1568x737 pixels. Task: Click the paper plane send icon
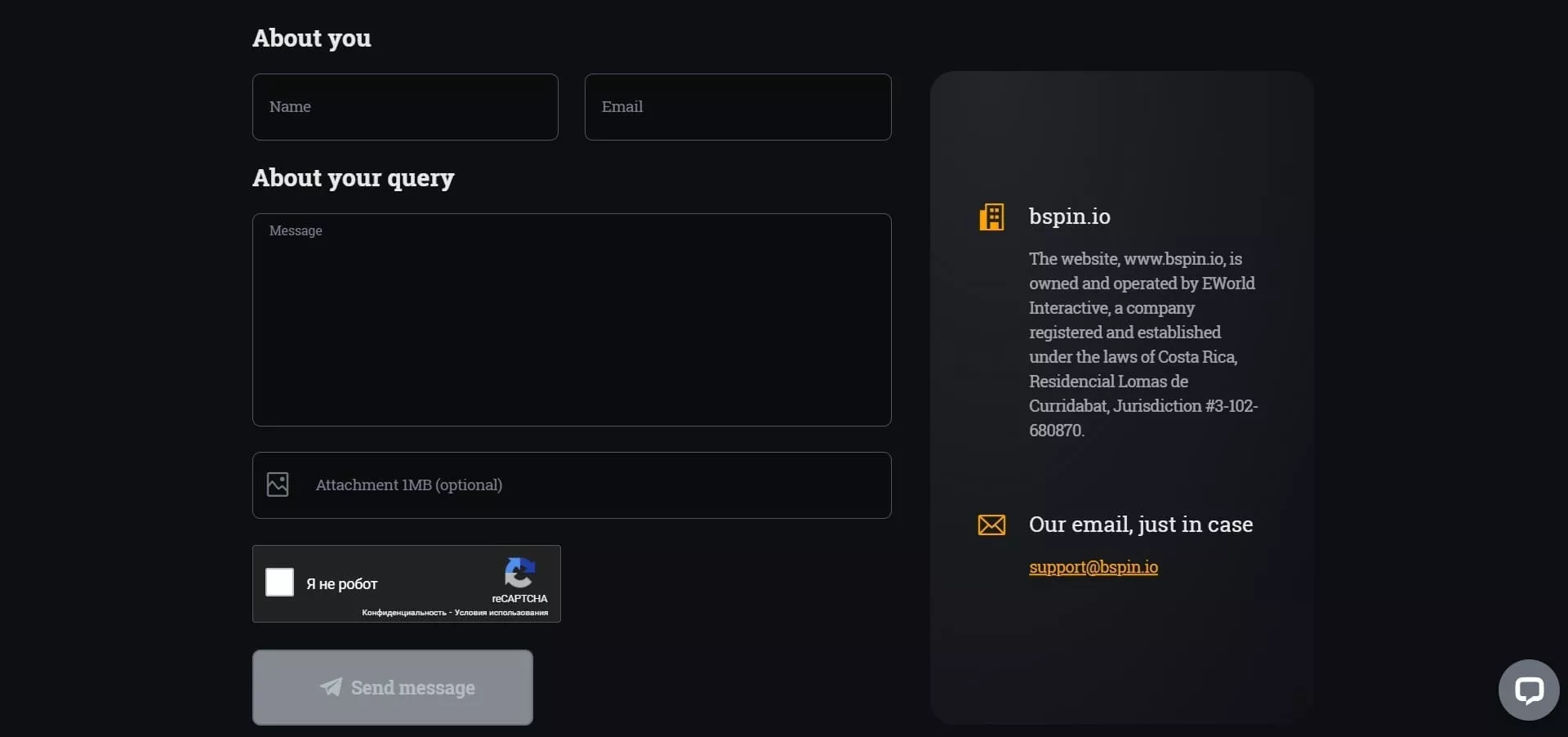tap(331, 687)
